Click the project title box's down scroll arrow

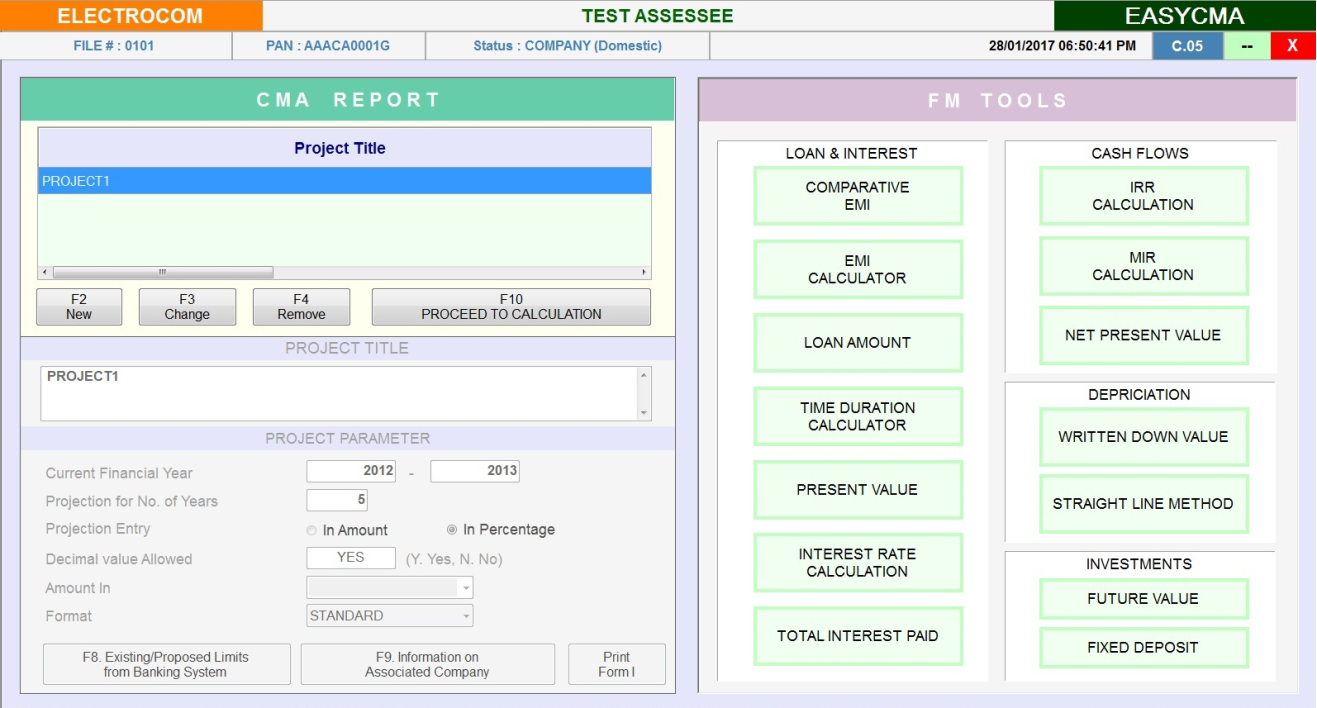(x=643, y=412)
